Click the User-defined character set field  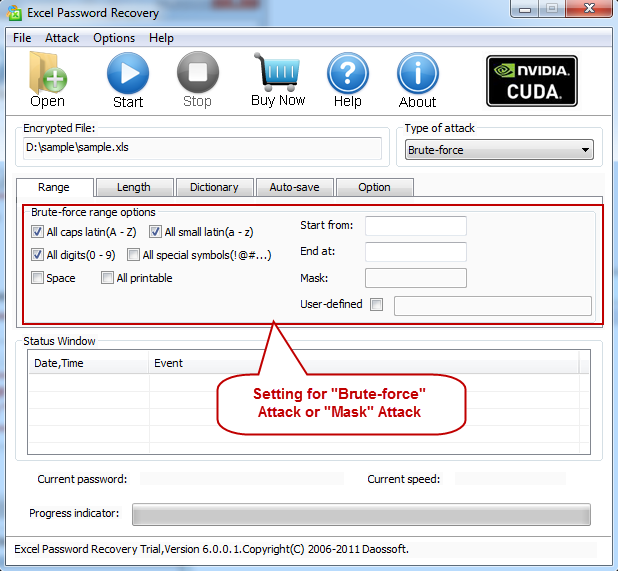tap(493, 306)
